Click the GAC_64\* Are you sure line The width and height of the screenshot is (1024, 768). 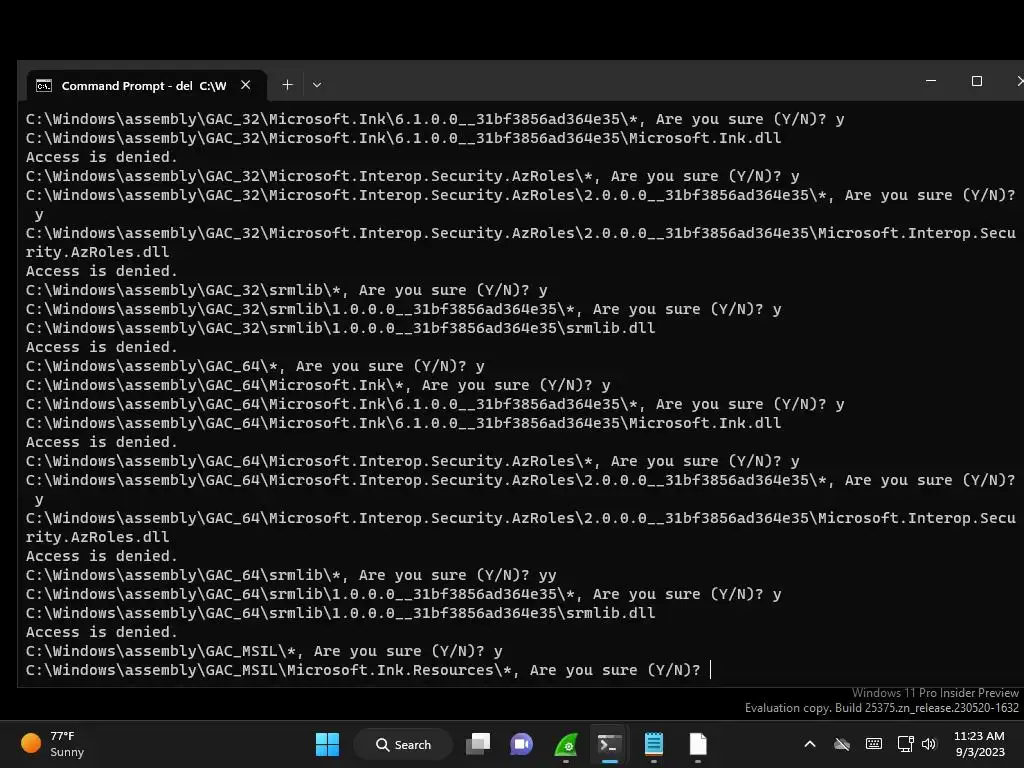coord(255,366)
